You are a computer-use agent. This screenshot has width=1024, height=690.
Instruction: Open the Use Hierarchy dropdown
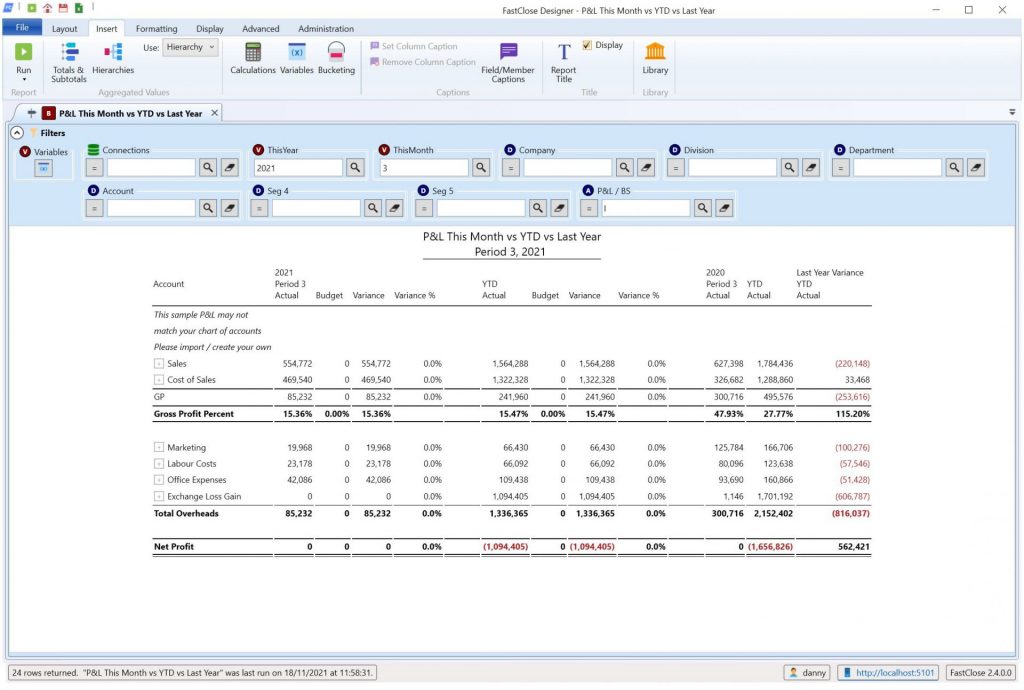(x=190, y=47)
